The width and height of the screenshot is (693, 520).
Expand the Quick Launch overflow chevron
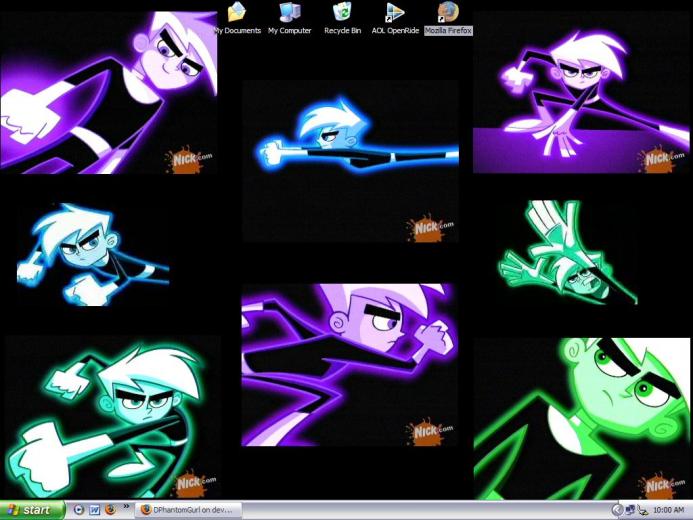pyautogui.click(x=126, y=506)
